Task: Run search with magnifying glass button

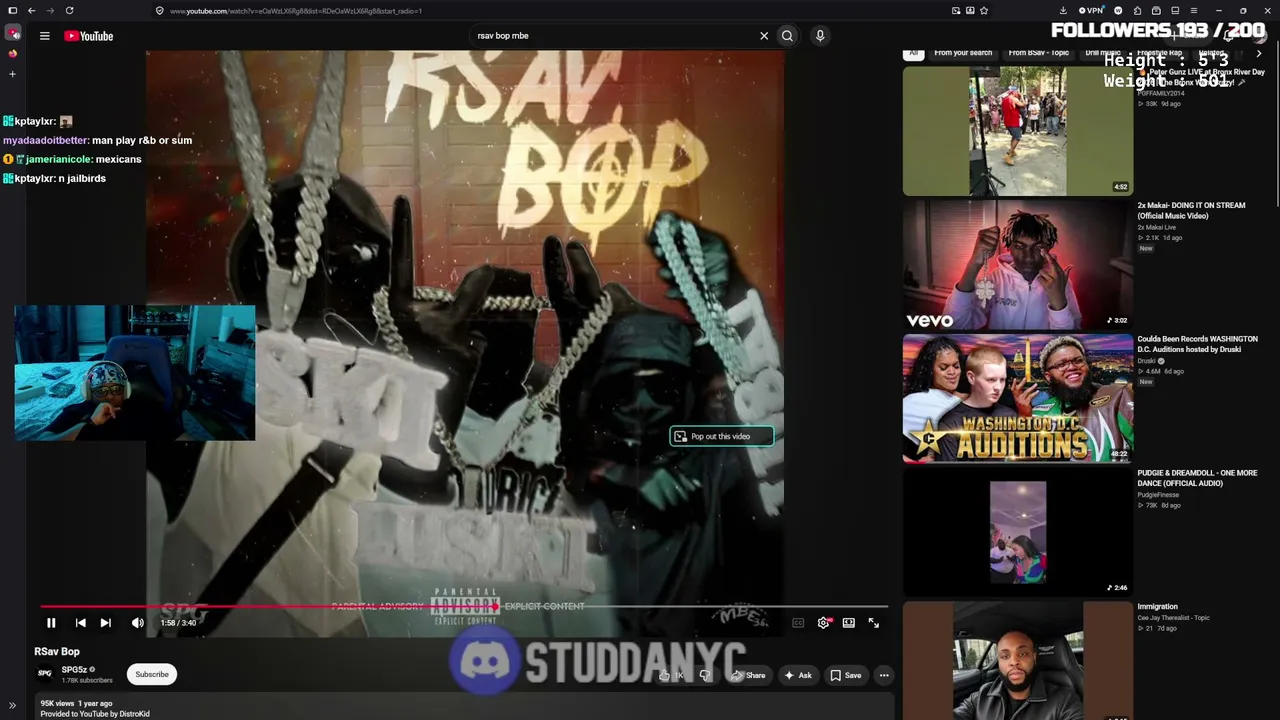Action: click(x=787, y=36)
